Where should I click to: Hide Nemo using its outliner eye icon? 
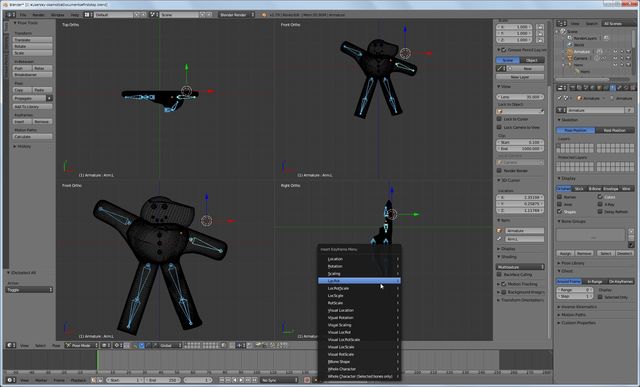pos(615,64)
